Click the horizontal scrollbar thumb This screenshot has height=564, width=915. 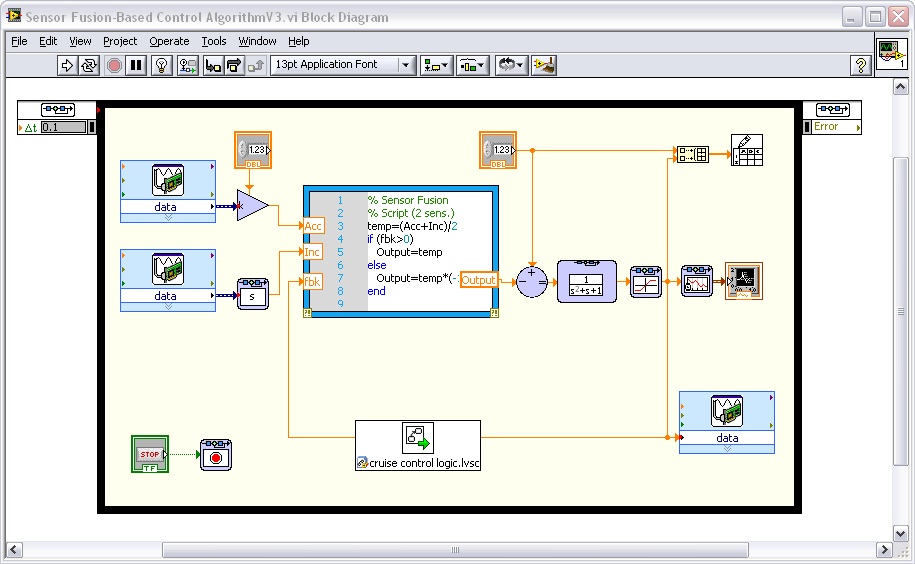454,550
